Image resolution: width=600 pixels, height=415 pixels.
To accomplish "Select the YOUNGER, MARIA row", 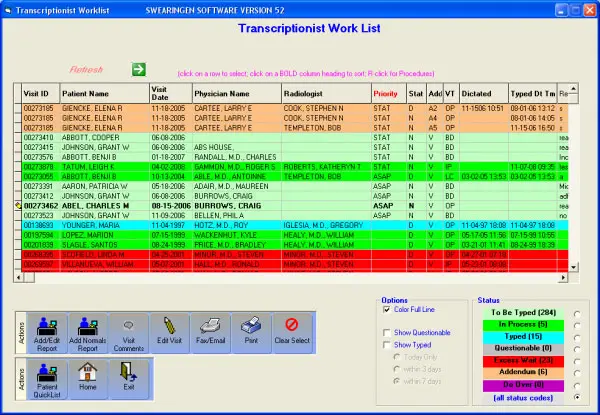I will pyautogui.click(x=295, y=225).
